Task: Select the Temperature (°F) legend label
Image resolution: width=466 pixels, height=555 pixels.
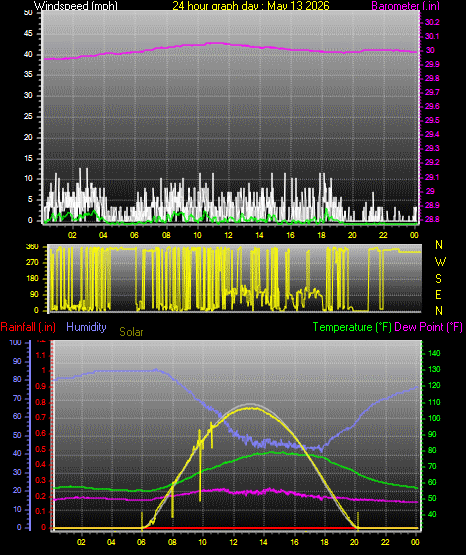Action: 352,327
